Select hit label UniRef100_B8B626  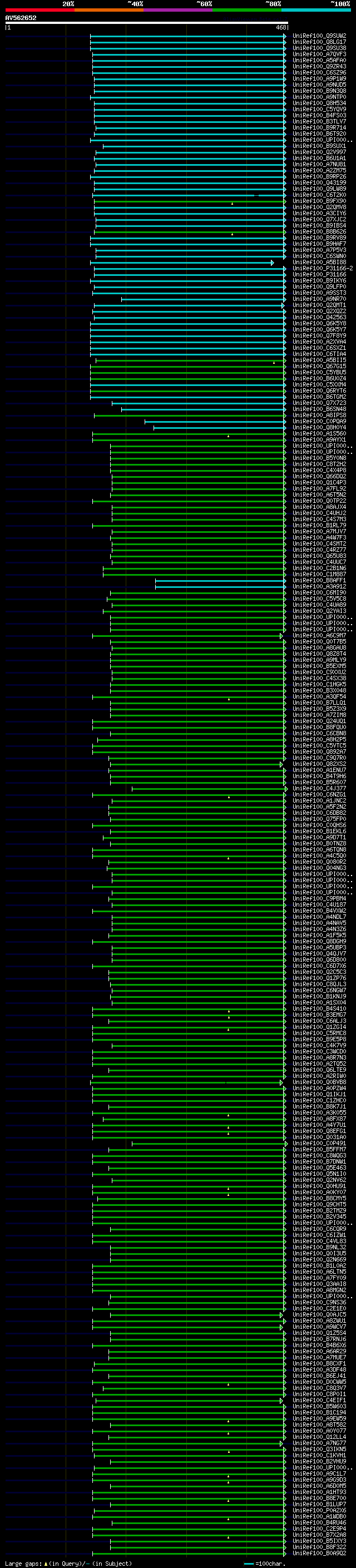tap(319, 231)
